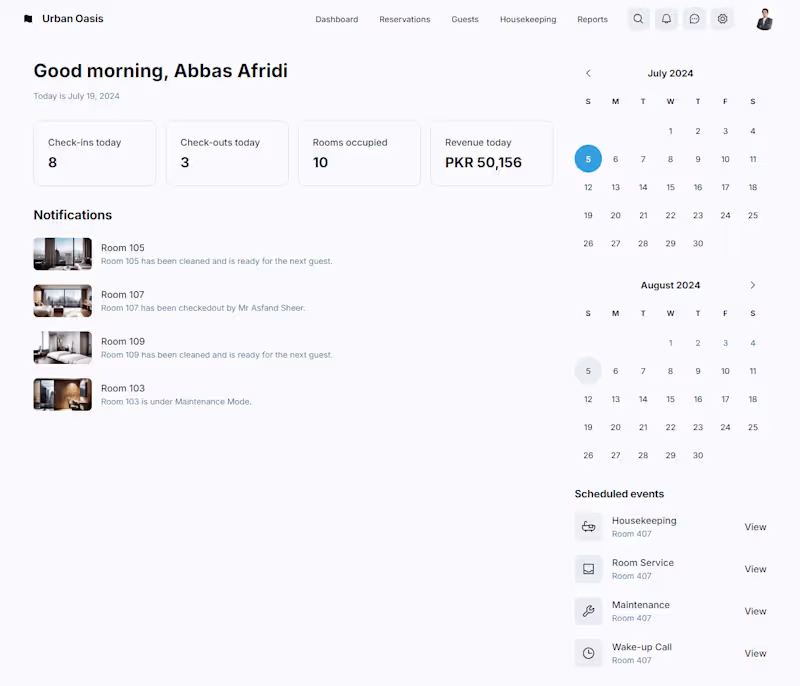The width and height of the screenshot is (800, 686).
Task: View the Wake-up Call event
Action: click(x=755, y=653)
